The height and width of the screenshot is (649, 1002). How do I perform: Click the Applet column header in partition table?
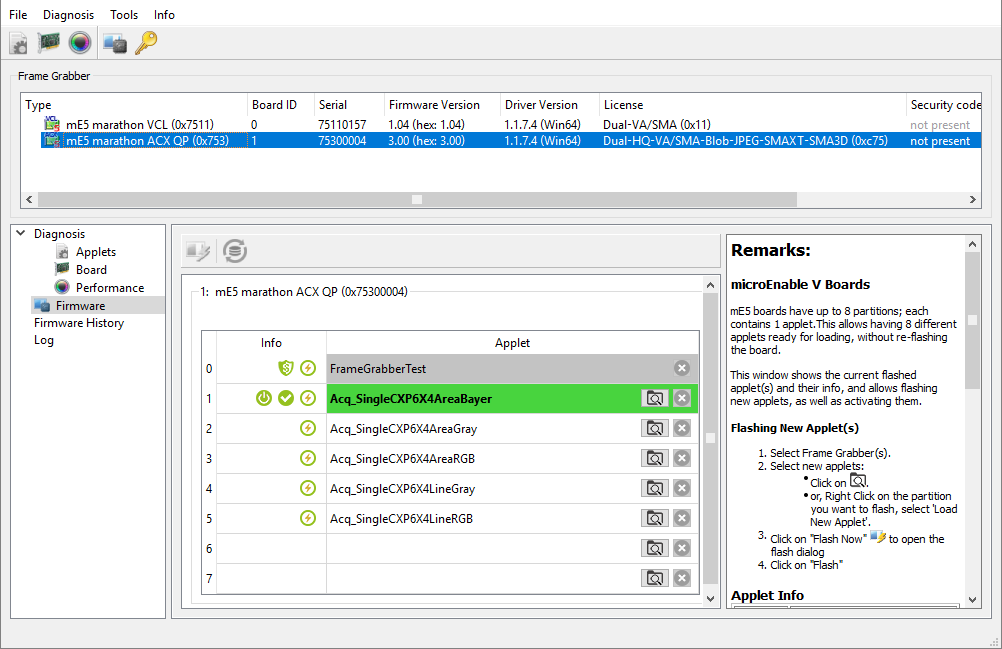click(x=513, y=343)
